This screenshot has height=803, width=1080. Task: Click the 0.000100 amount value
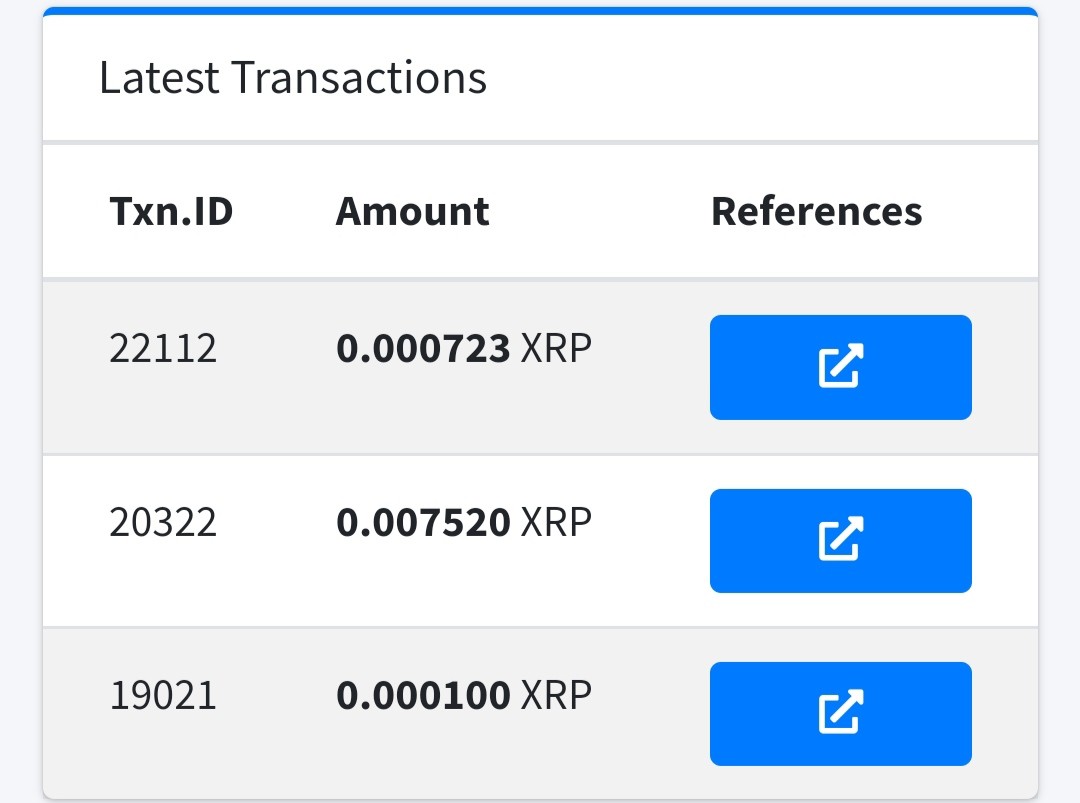[423, 695]
